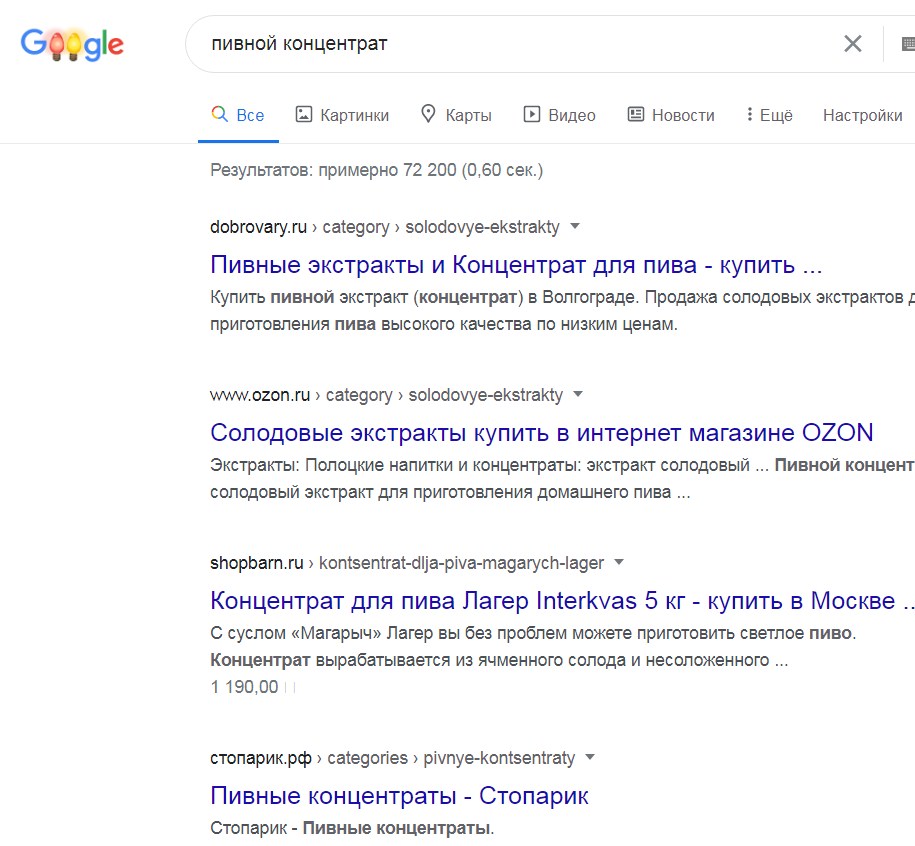Click the price 1 190,00 text

[244, 687]
